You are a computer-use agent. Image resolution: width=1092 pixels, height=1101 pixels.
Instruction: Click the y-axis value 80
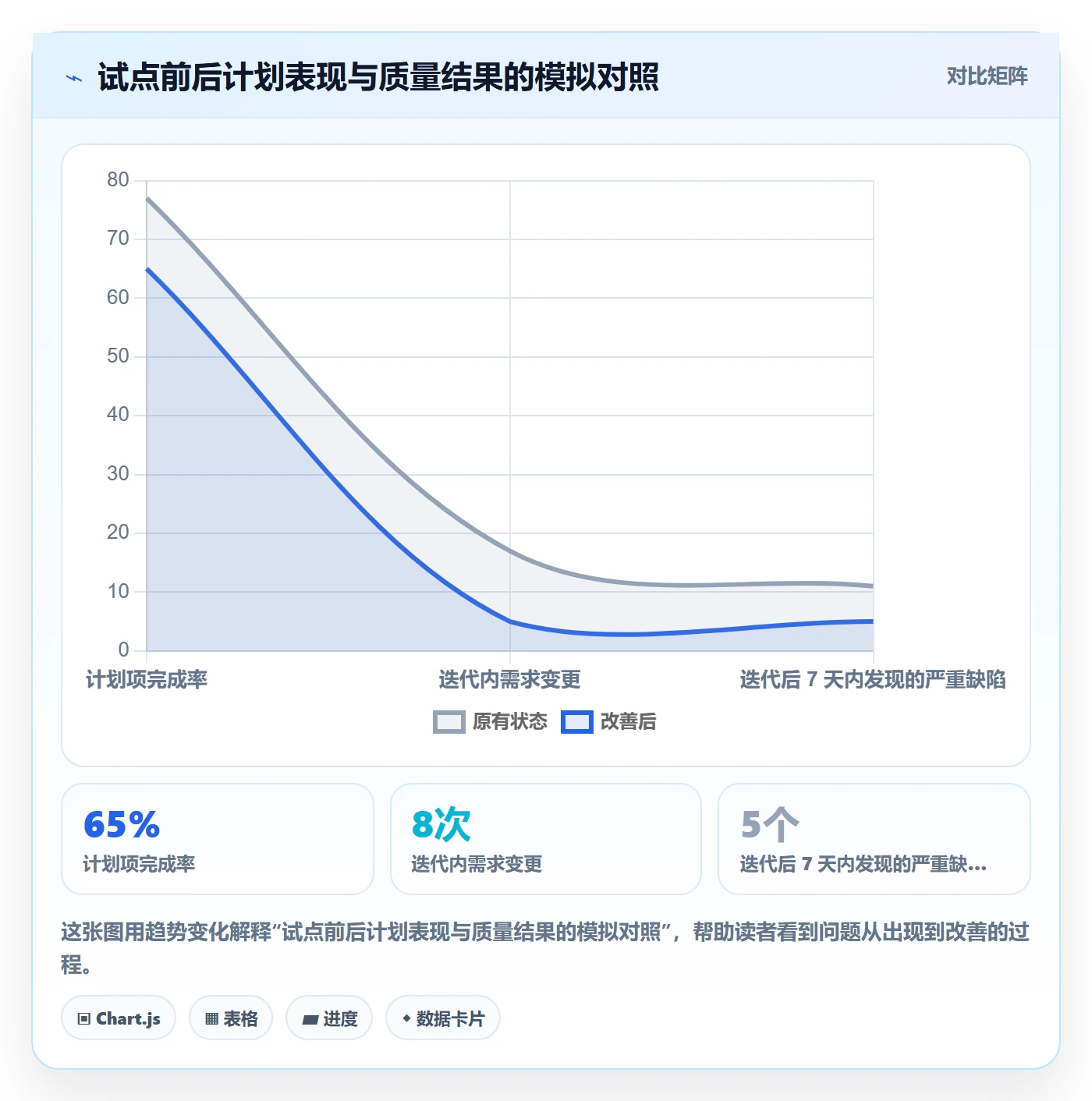click(x=118, y=180)
